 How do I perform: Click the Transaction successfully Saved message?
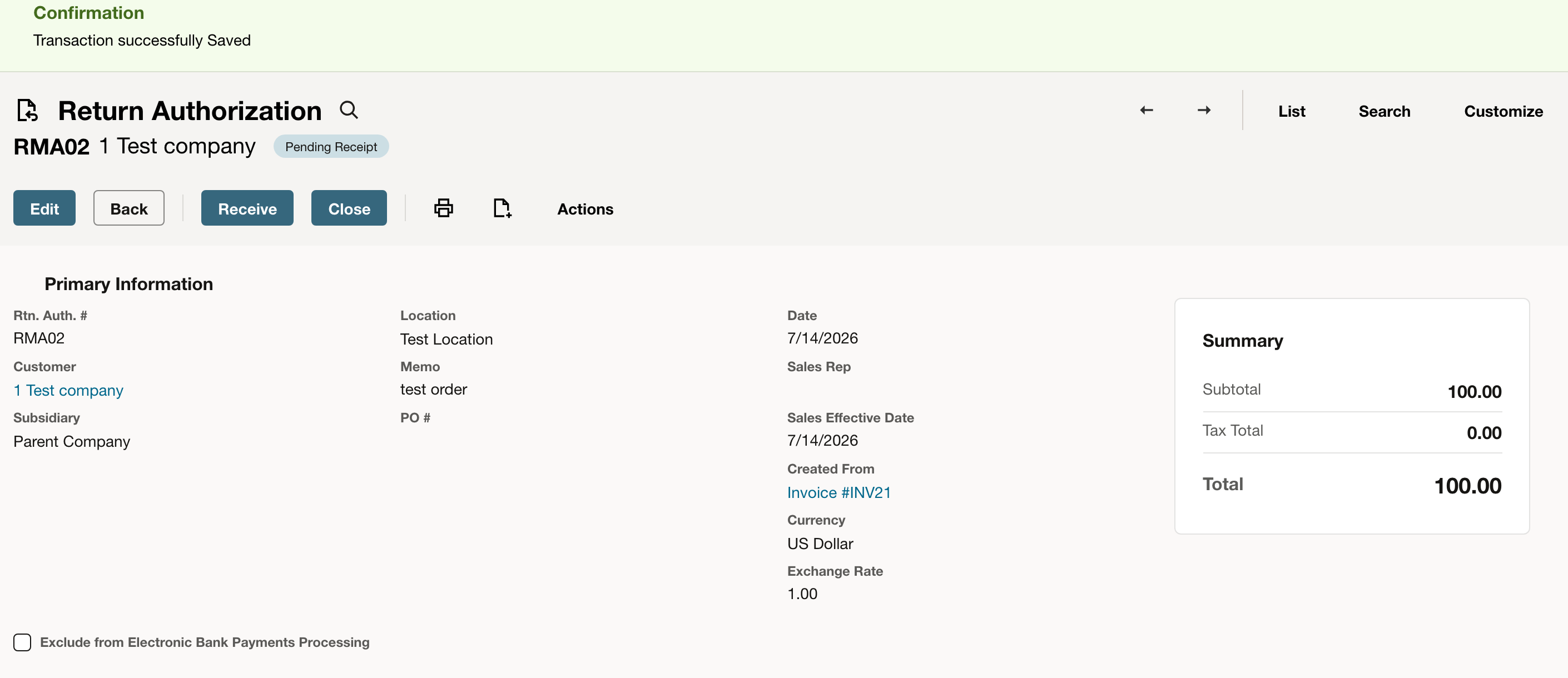point(142,40)
